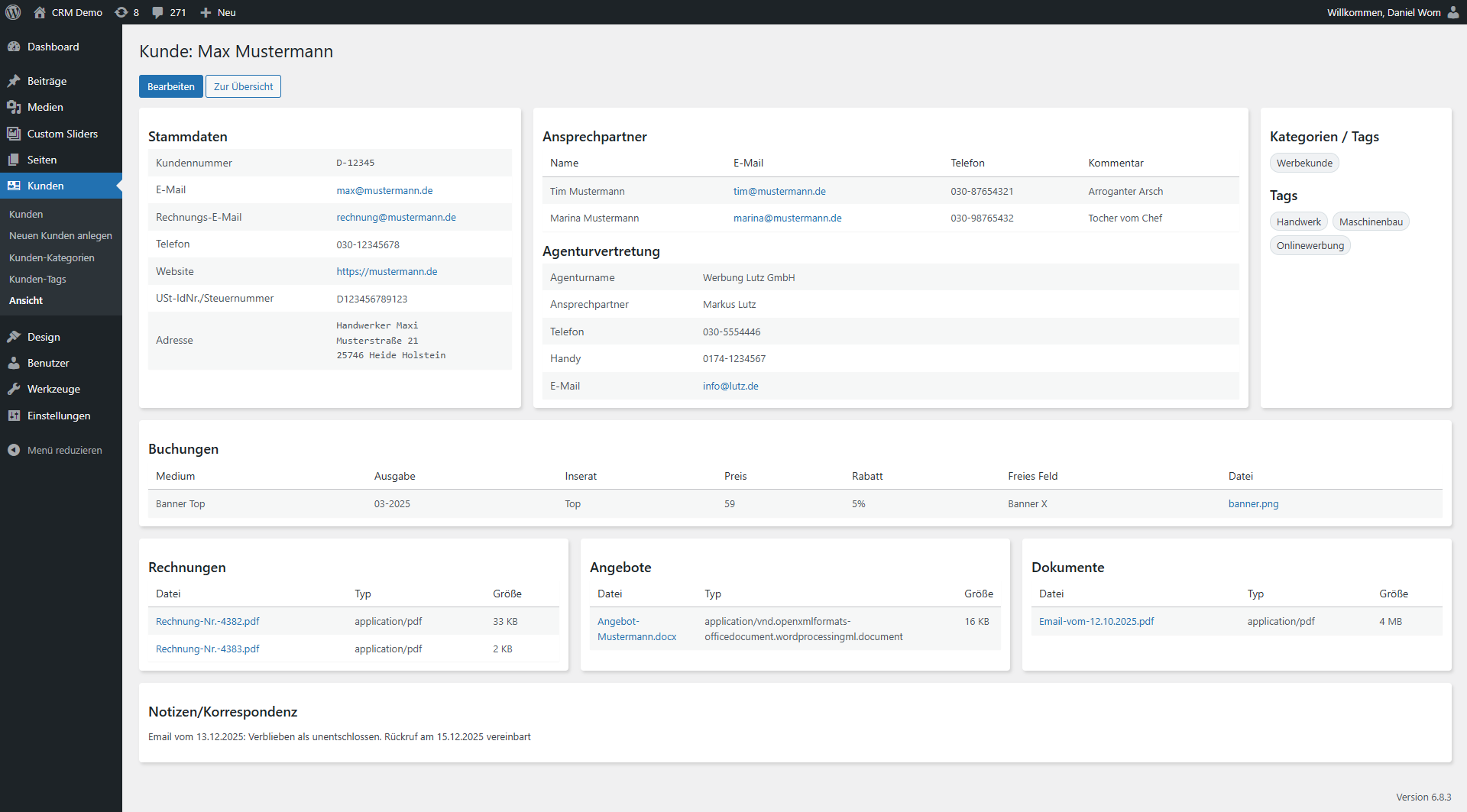The height and width of the screenshot is (812, 1467).
Task: Open the WordPress logo menu
Action: 13,12
